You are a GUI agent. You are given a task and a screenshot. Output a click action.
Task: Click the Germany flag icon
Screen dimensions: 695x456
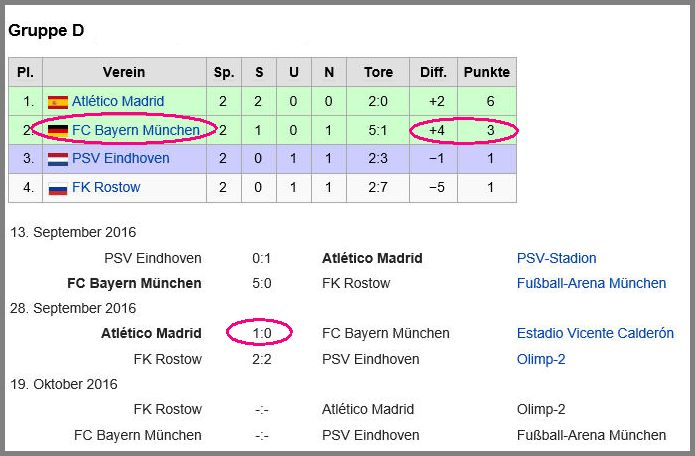pos(58,131)
